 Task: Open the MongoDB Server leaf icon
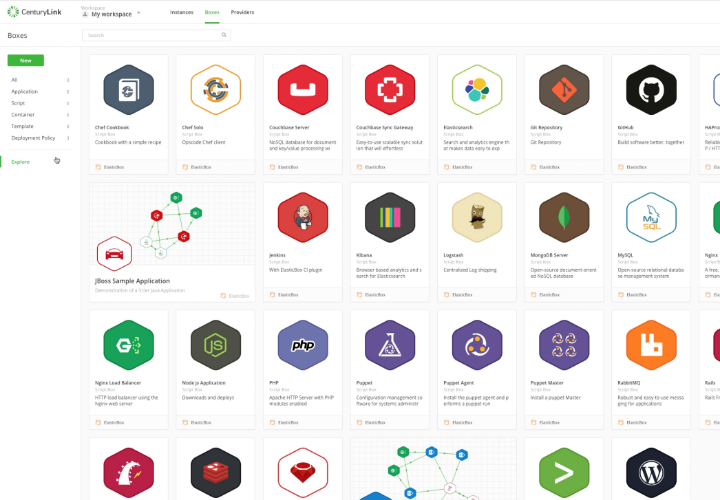pyautogui.click(x=564, y=217)
